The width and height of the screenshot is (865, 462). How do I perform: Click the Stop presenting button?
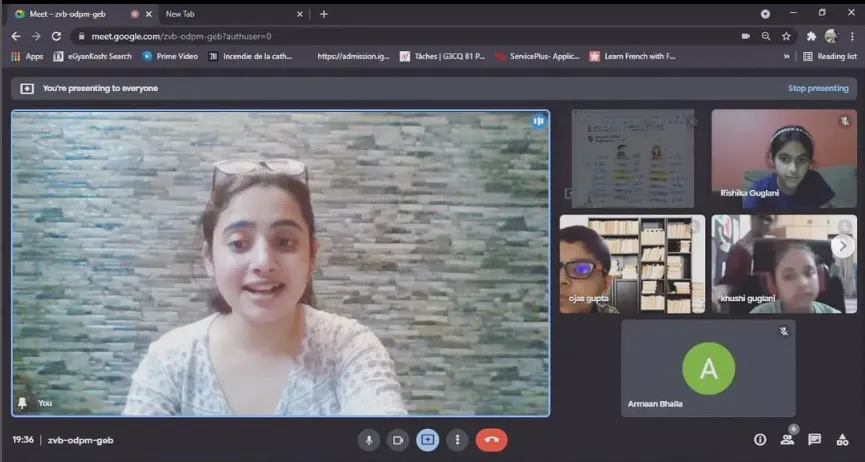817,88
